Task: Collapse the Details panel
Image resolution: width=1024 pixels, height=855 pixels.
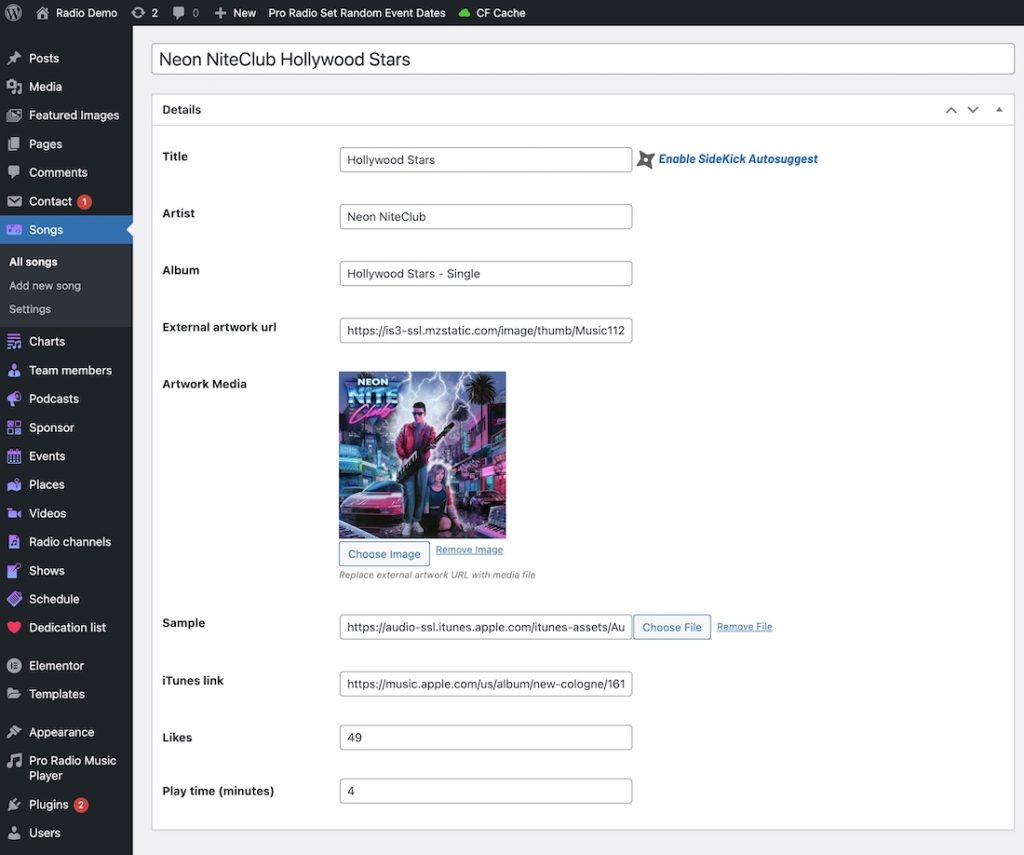Action: 998,109
